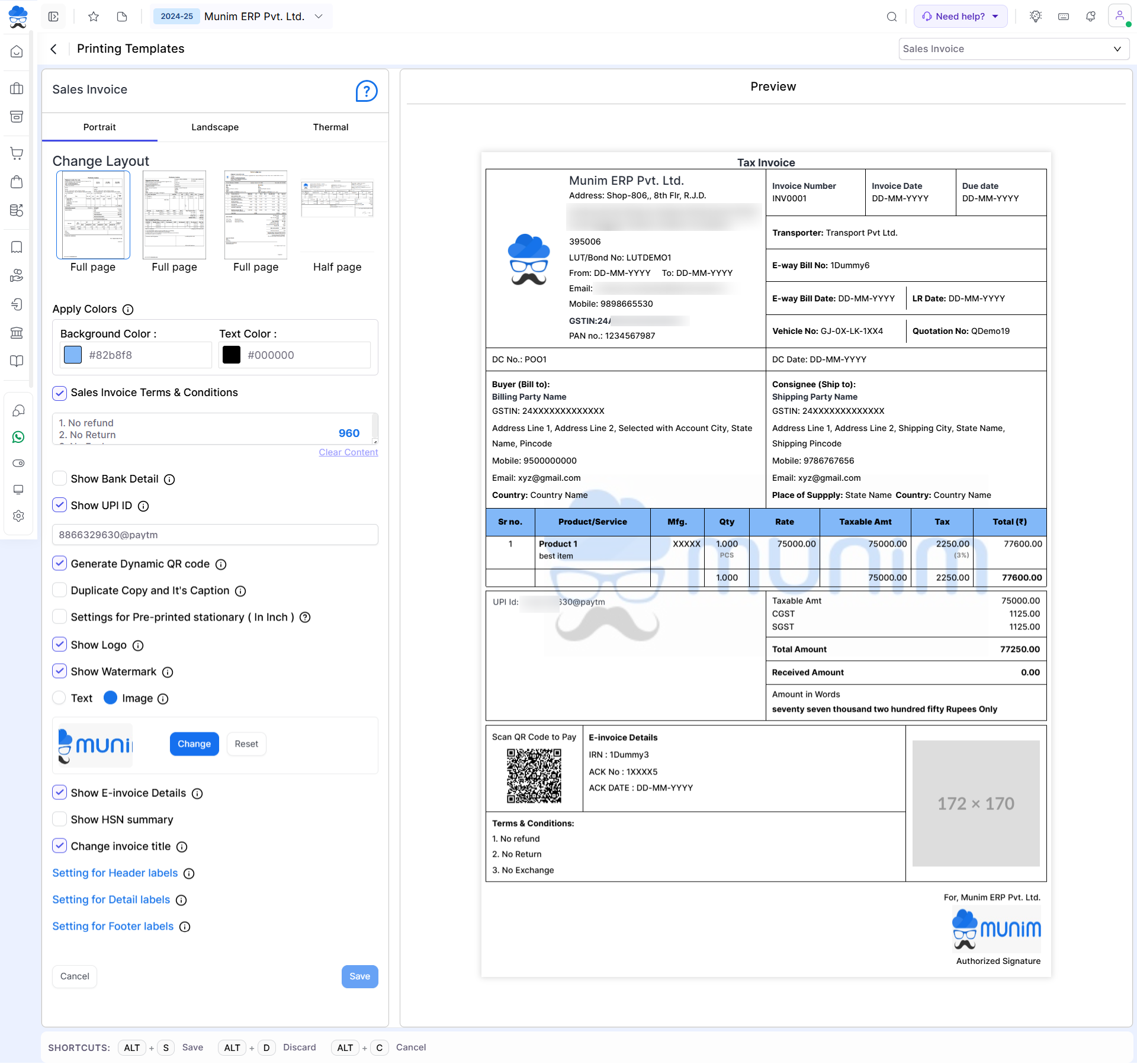This screenshot has height=1064, width=1137.
Task: Select the Image watermark radio button
Action: point(110,698)
